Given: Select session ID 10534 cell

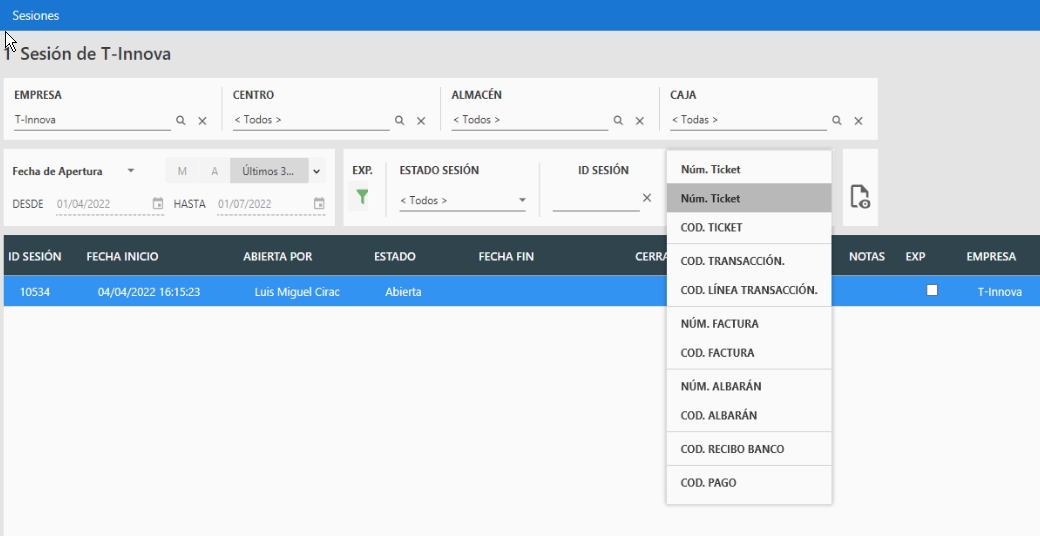Looking at the screenshot, I should click(35, 292).
